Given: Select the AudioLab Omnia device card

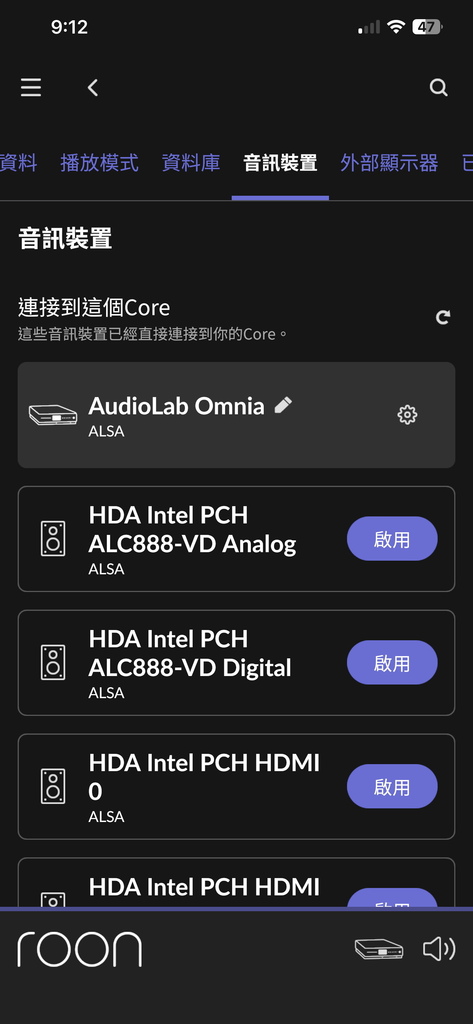Looking at the screenshot, I should (236, 415).
